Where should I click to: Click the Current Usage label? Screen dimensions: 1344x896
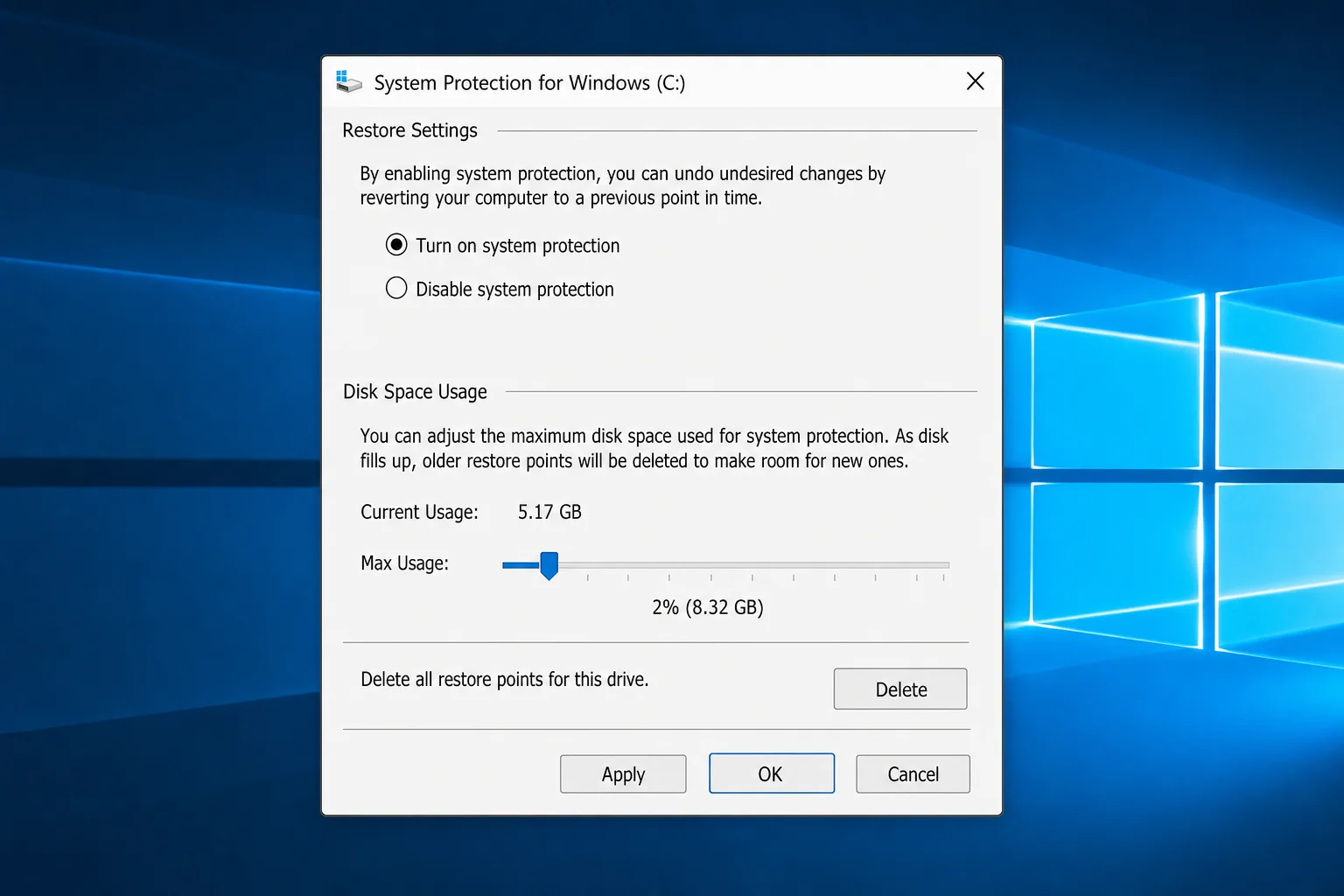click(x=419, y=512)
